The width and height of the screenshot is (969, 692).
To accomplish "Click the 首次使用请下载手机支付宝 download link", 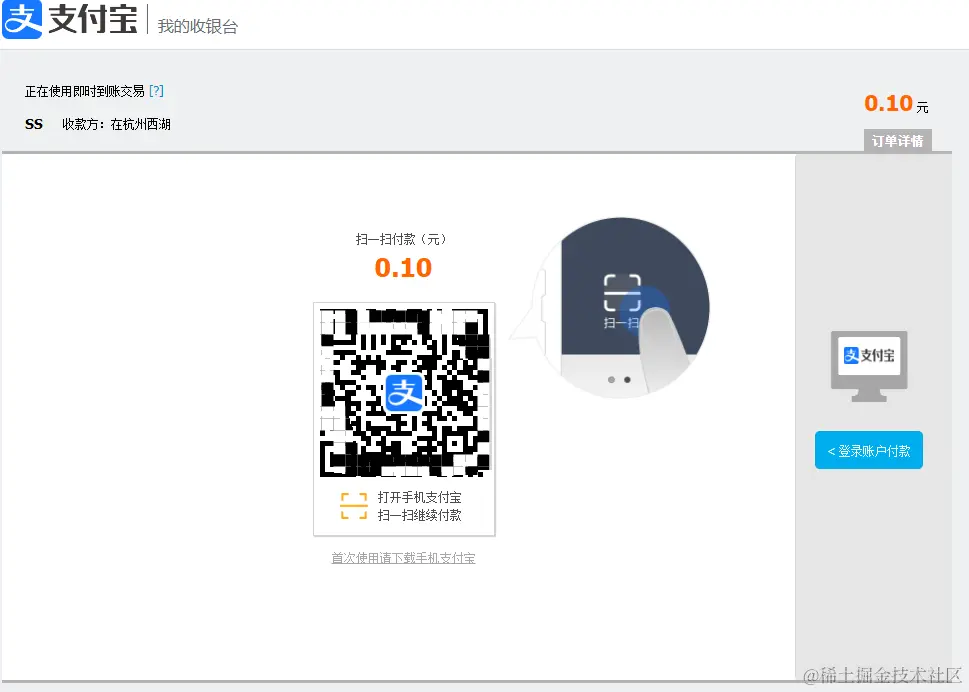I will coord(404,558).
